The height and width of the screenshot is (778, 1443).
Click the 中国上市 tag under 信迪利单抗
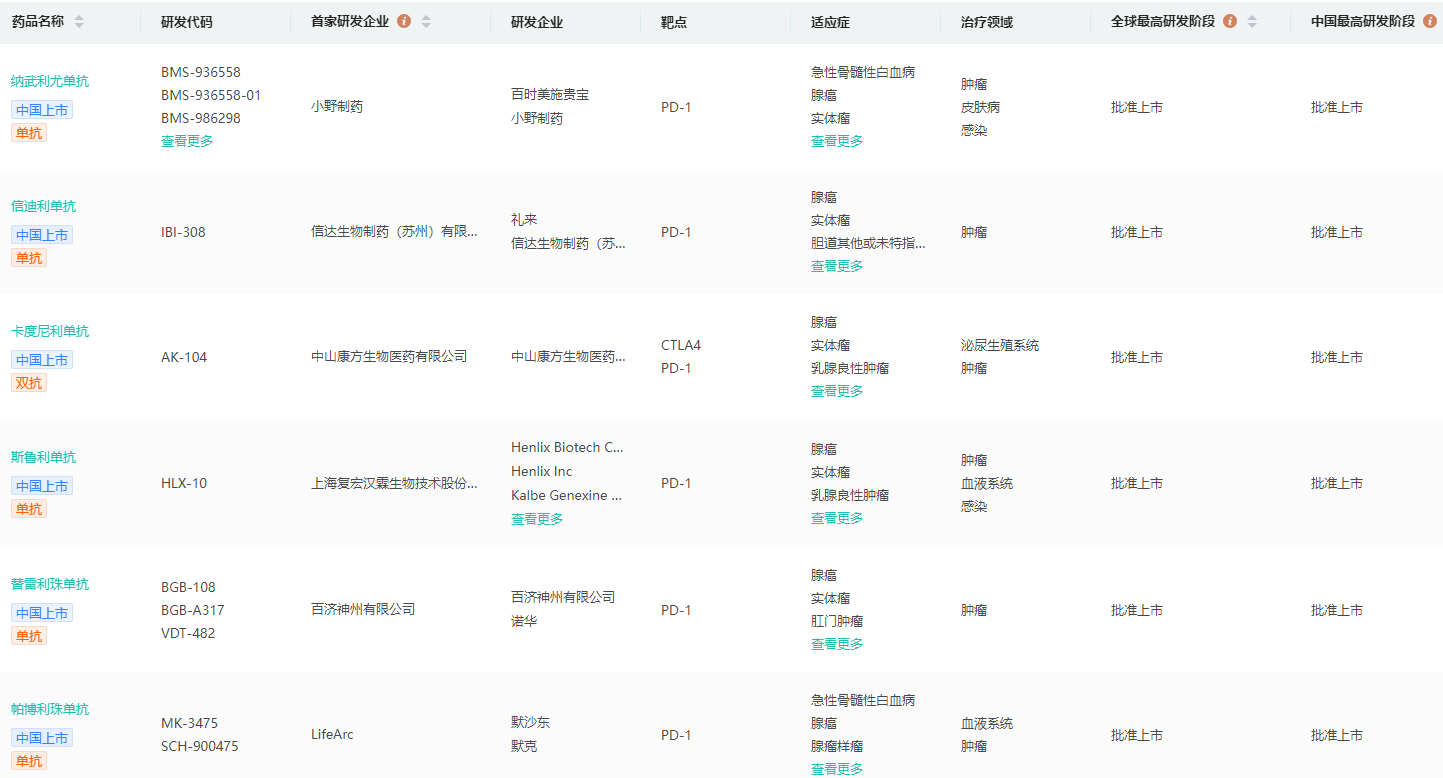click(42, 235)
